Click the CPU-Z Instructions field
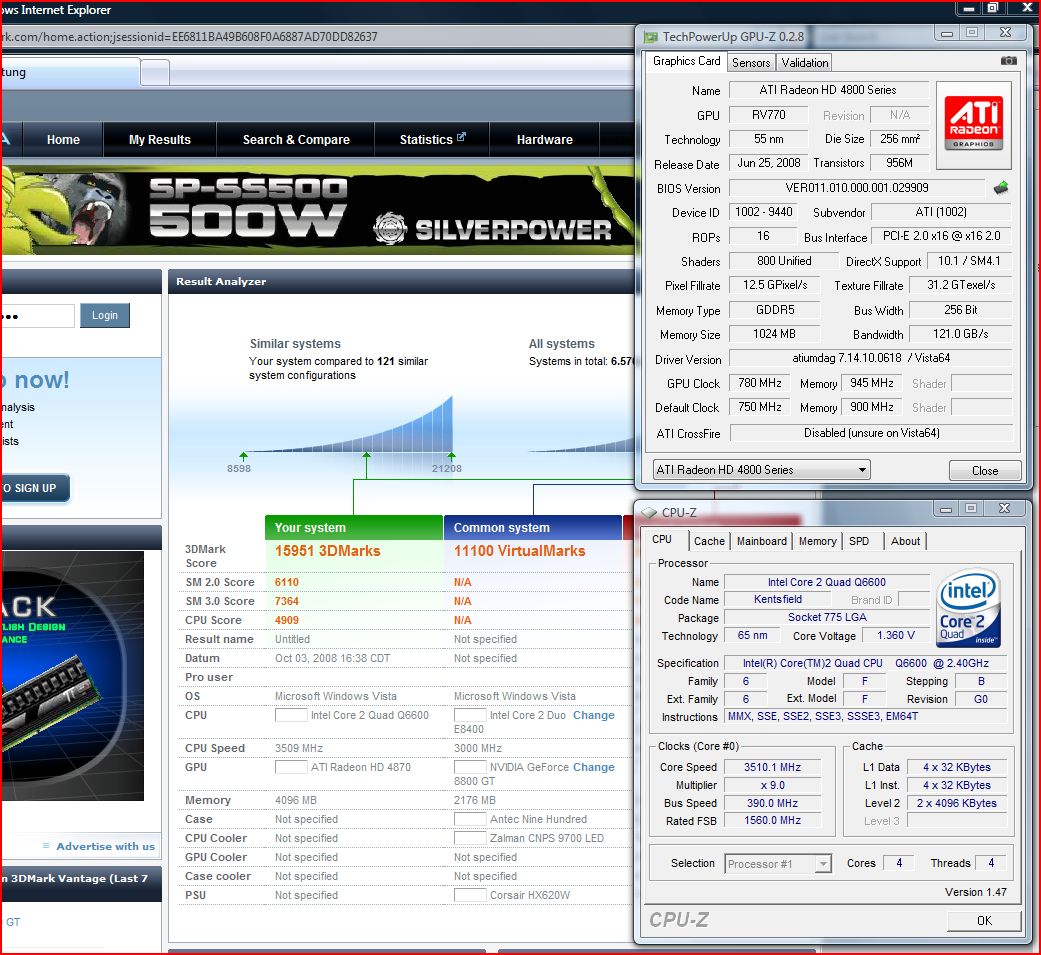Screen dimensions: 1041x955 pos(866,717)
